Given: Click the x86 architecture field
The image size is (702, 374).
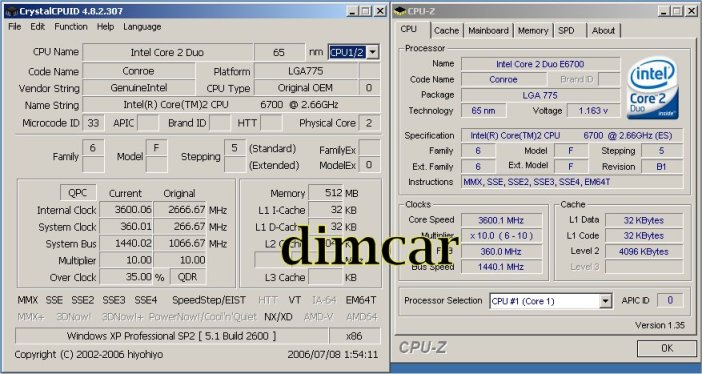Looking at the screenshot, I should [355, 336].
